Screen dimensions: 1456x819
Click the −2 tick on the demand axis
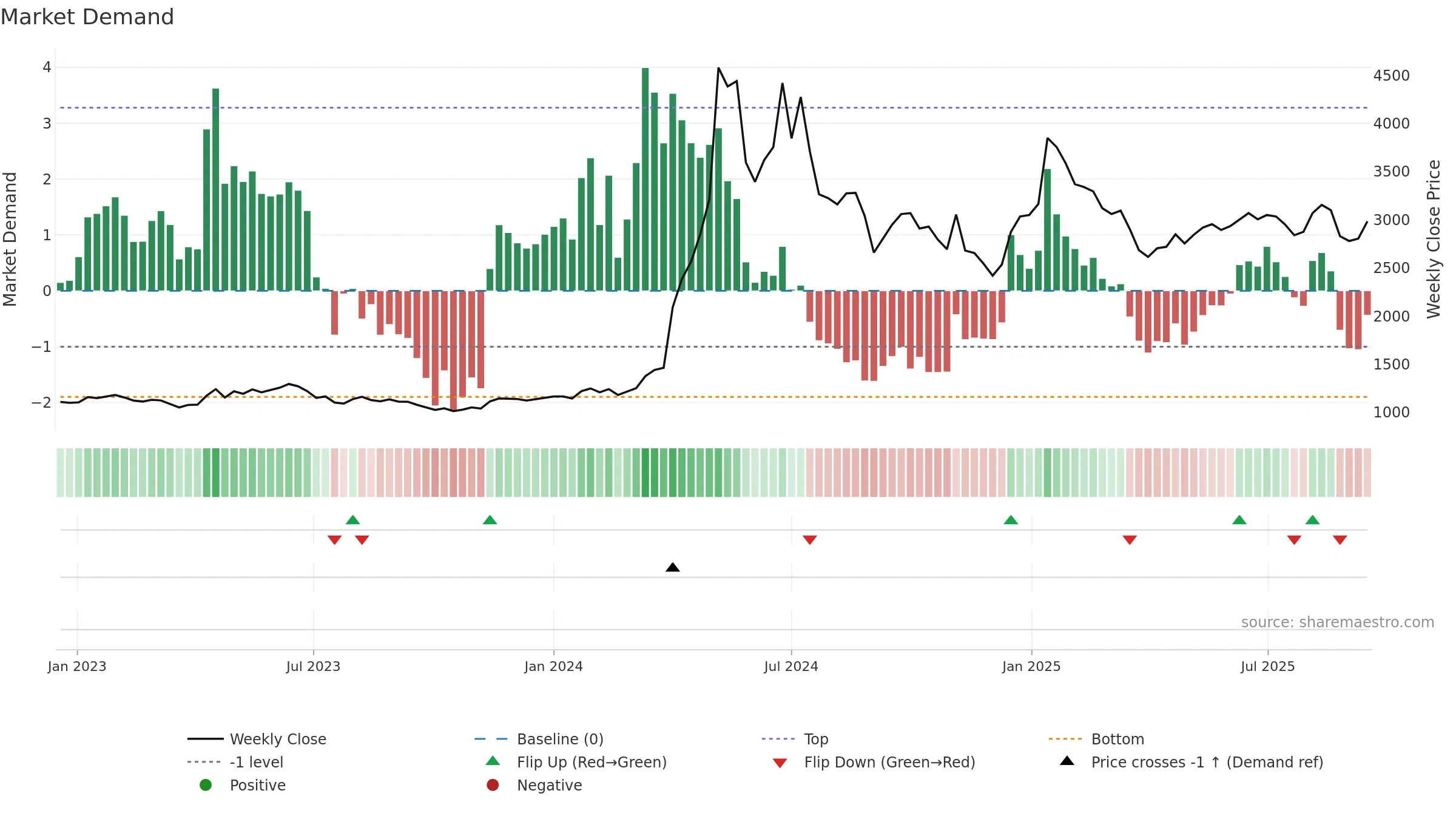point(41,402)
